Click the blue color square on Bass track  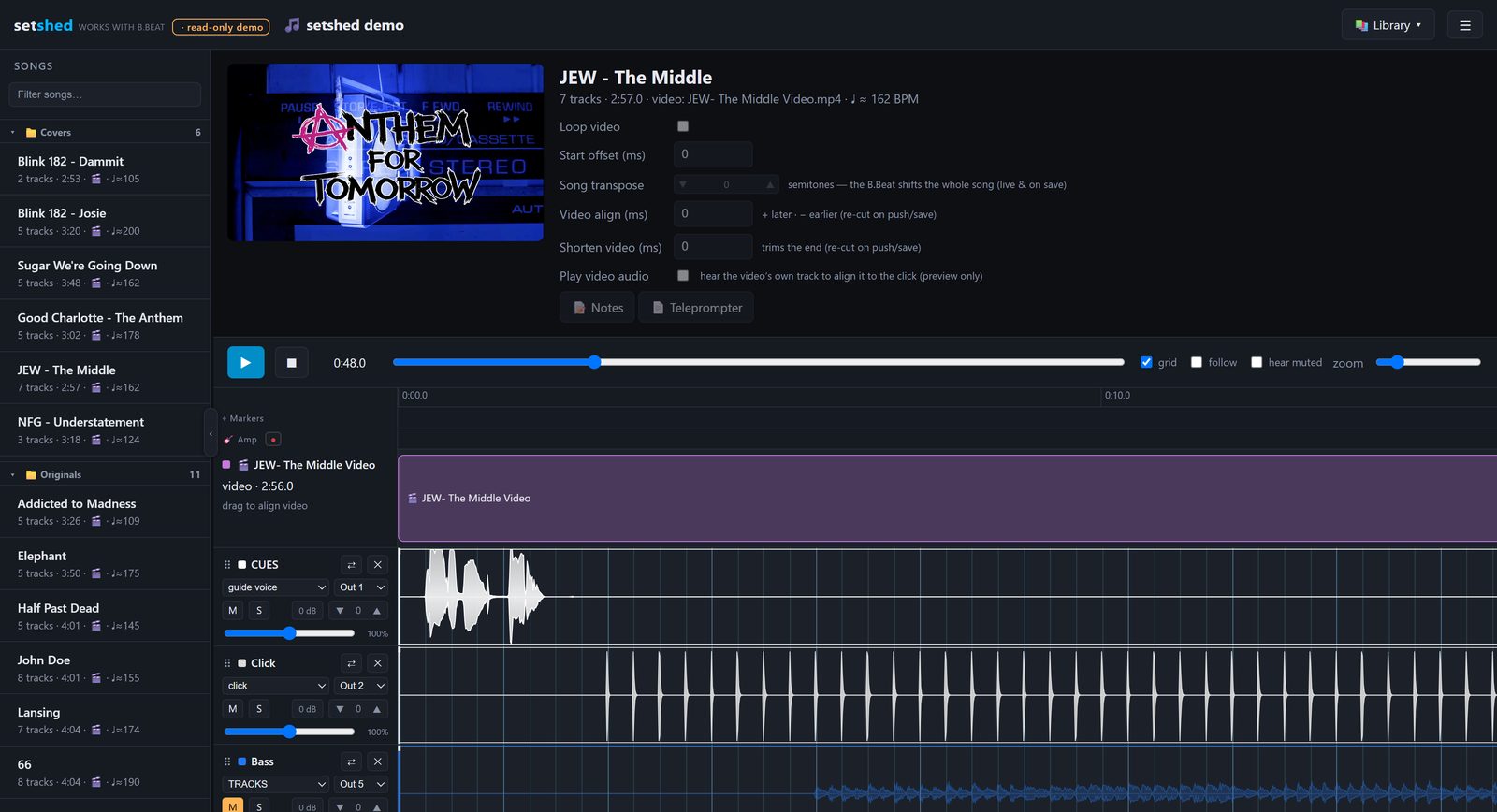pyautogui.click(x=242, y=761)
